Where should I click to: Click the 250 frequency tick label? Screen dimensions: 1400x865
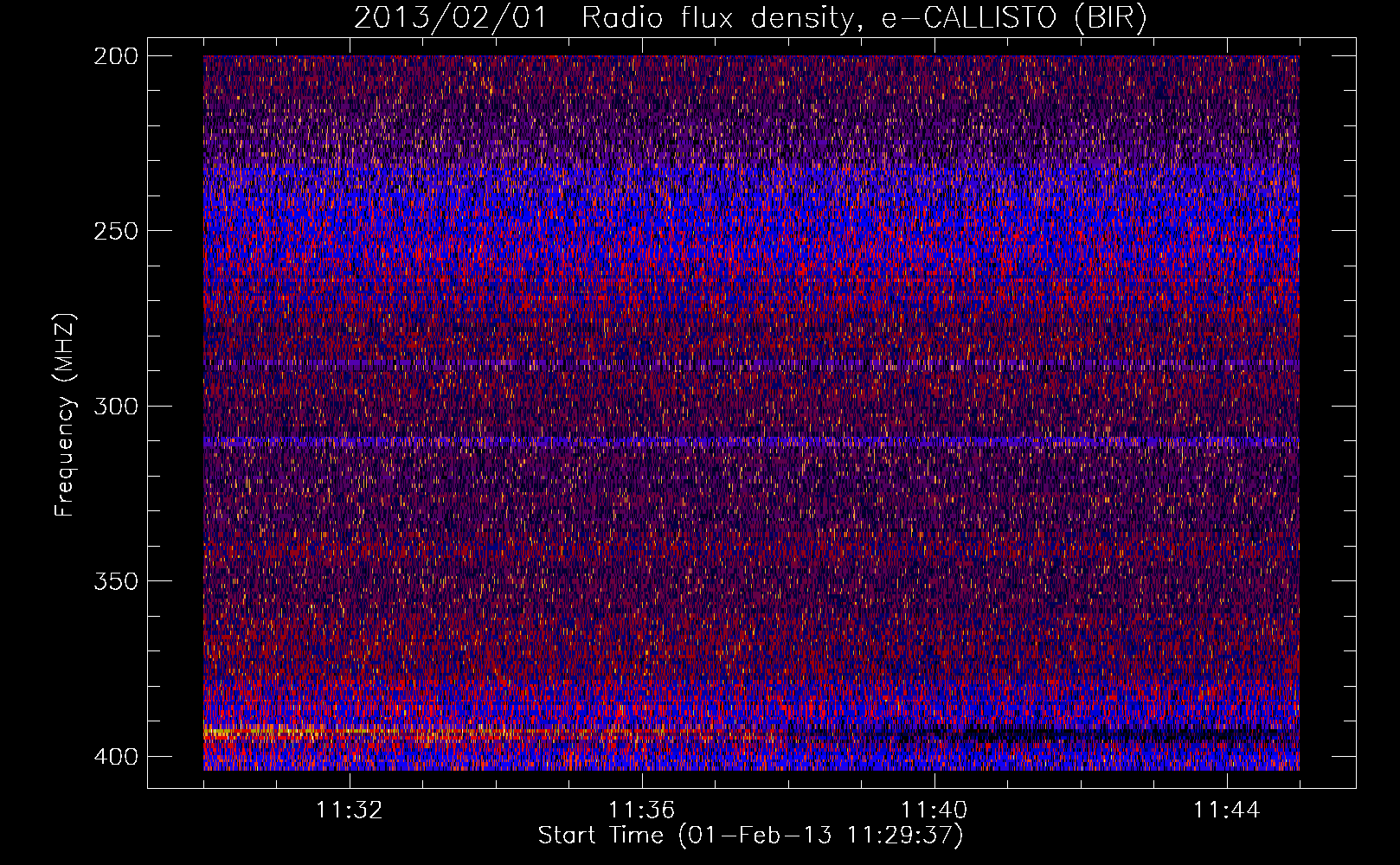point(115,231)
